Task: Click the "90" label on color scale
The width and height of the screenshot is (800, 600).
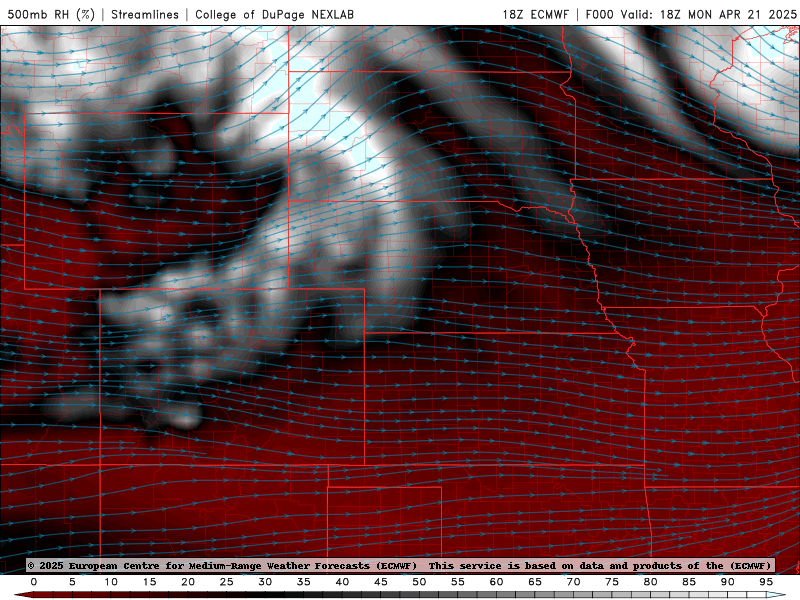Action: [x=727, y=582]
